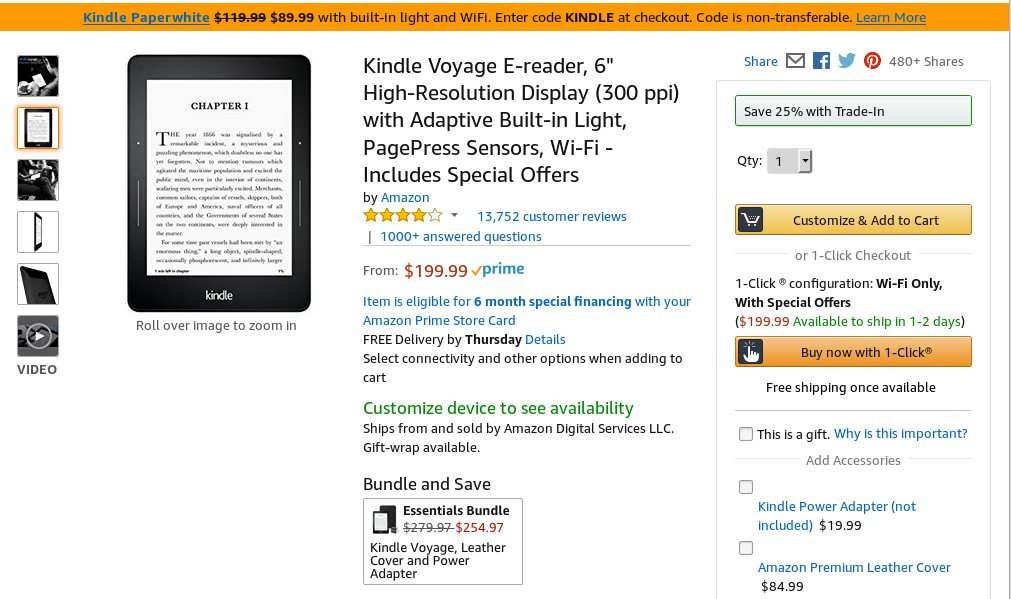Share this product via email icon

click(x=795, y=61)
